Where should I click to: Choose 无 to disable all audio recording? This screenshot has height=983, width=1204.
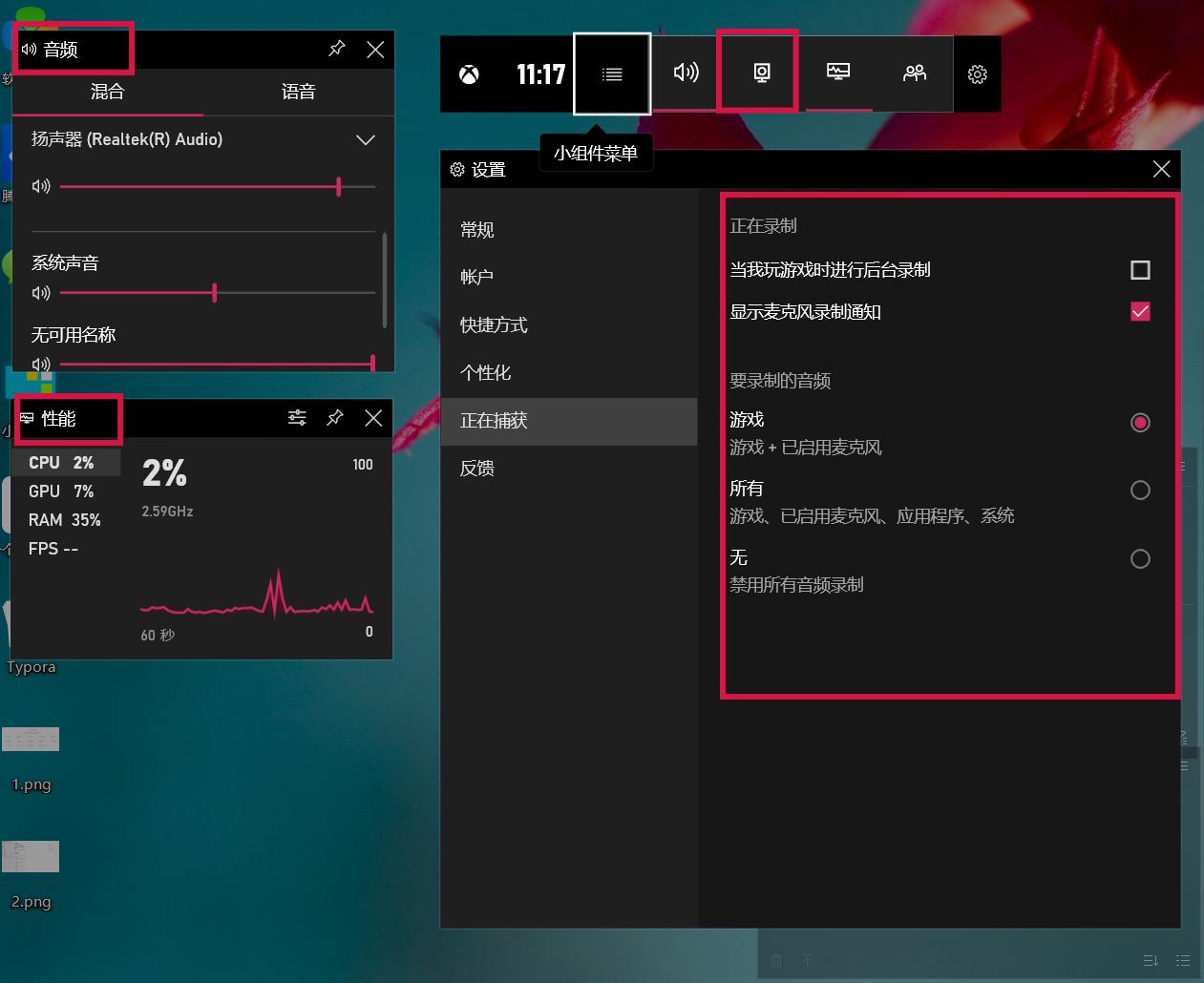pyautogui.click(x=1140, y=558)
